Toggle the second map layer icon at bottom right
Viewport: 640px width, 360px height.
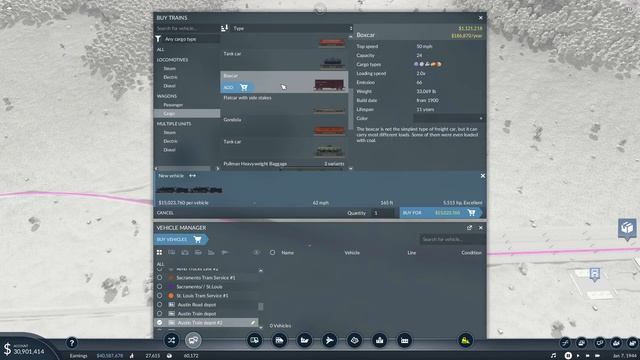click(x=582, y=343)
